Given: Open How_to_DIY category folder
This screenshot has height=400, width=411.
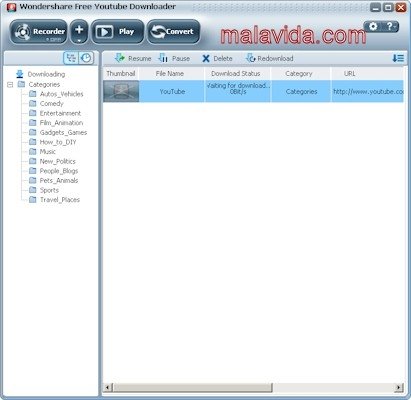Looking at the screenshot, I should pyautogui.click(x=53, y=142).
